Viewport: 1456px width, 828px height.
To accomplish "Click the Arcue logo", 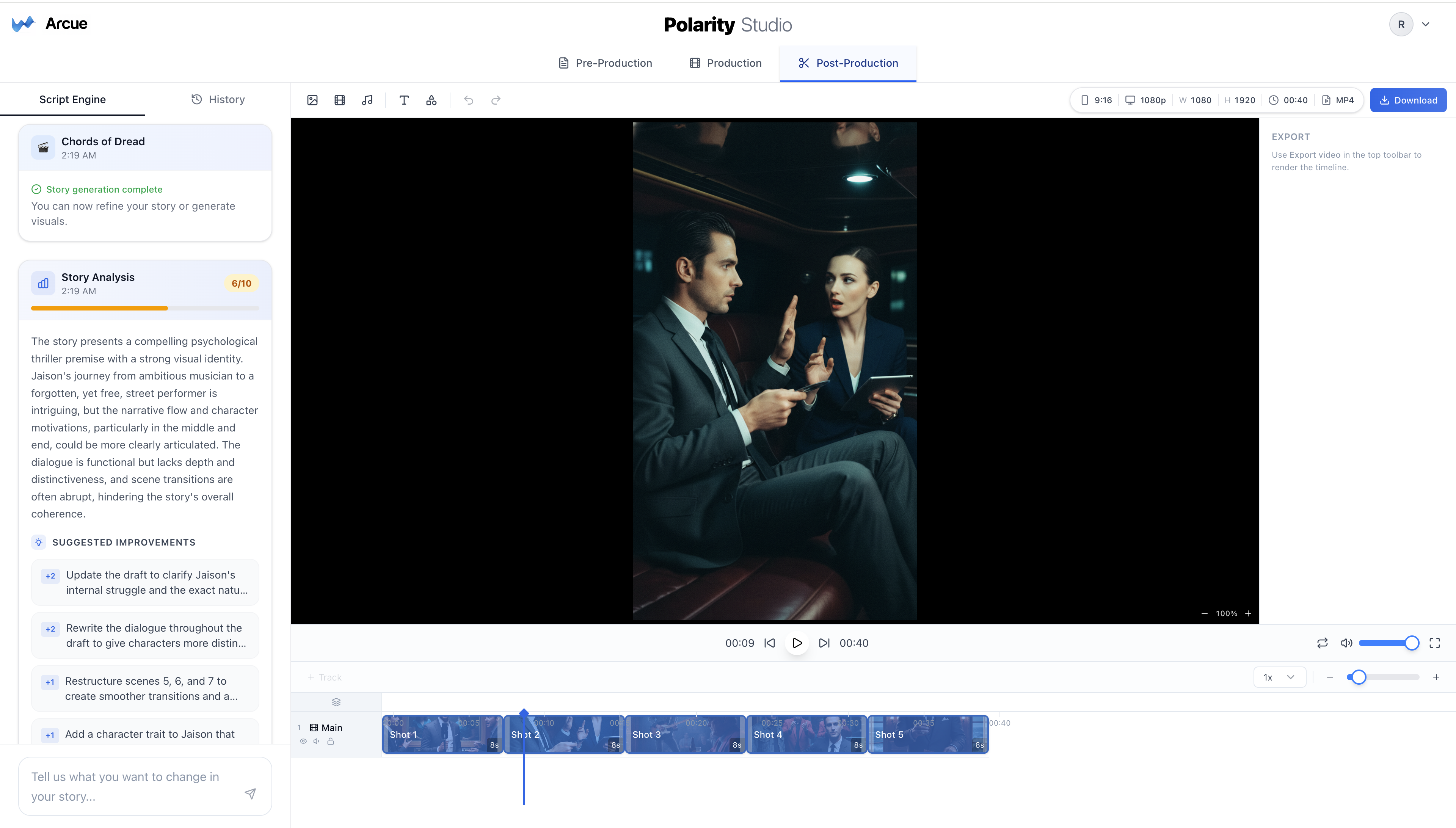I will (x=49, y=24).
